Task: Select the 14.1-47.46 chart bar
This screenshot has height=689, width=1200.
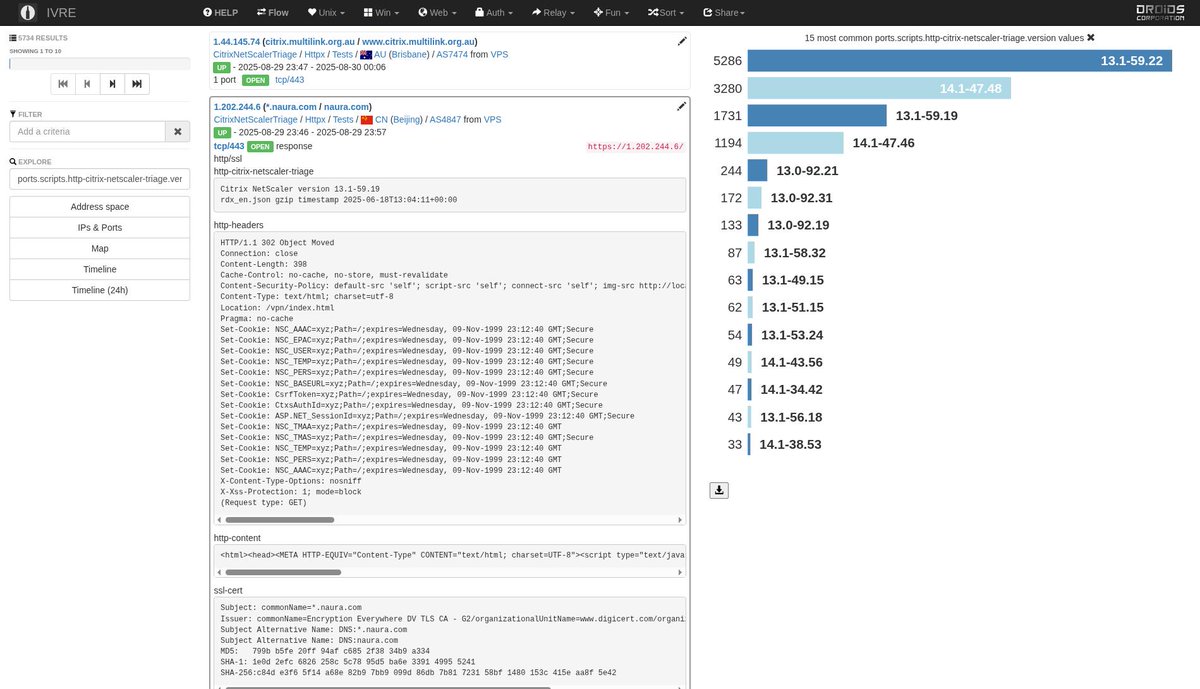Action: [x=796, y=143]
